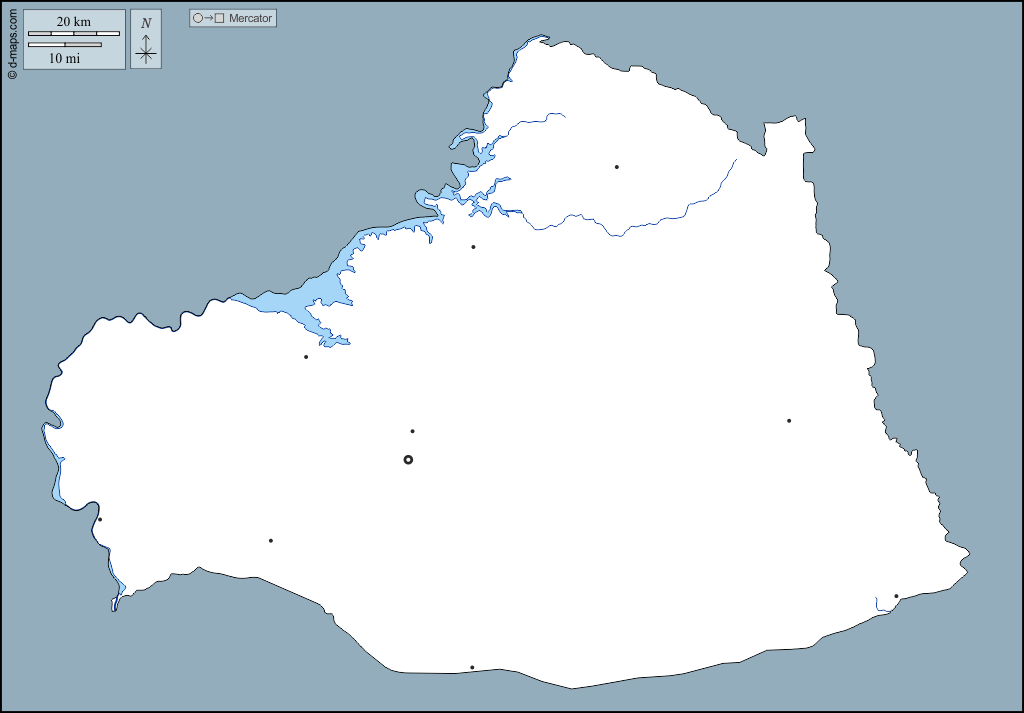Select the Mercator projection label
Viewport: 1024px width, 713px height.
tap(250, 18)
